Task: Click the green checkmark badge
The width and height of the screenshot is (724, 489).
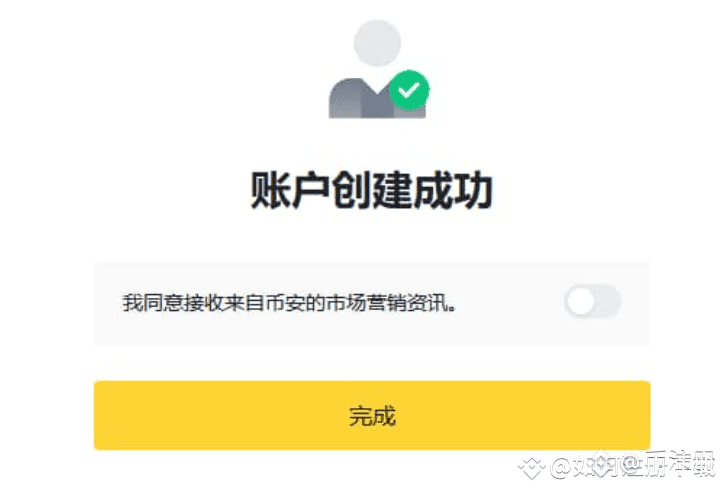Action: [x=409, y=90]
